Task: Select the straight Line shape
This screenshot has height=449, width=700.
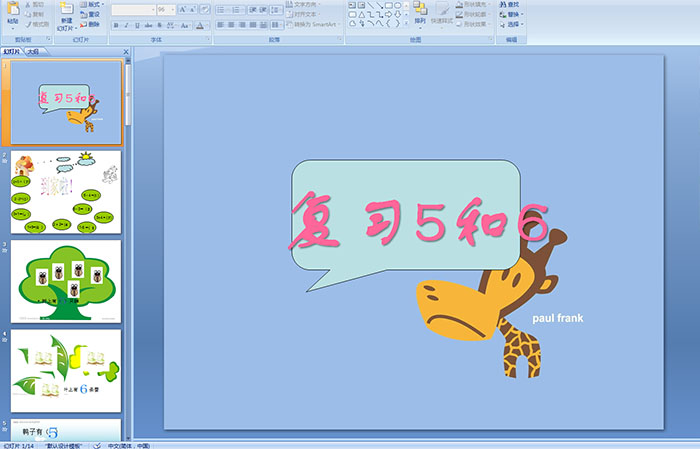Action: click(x=370, y=5)
